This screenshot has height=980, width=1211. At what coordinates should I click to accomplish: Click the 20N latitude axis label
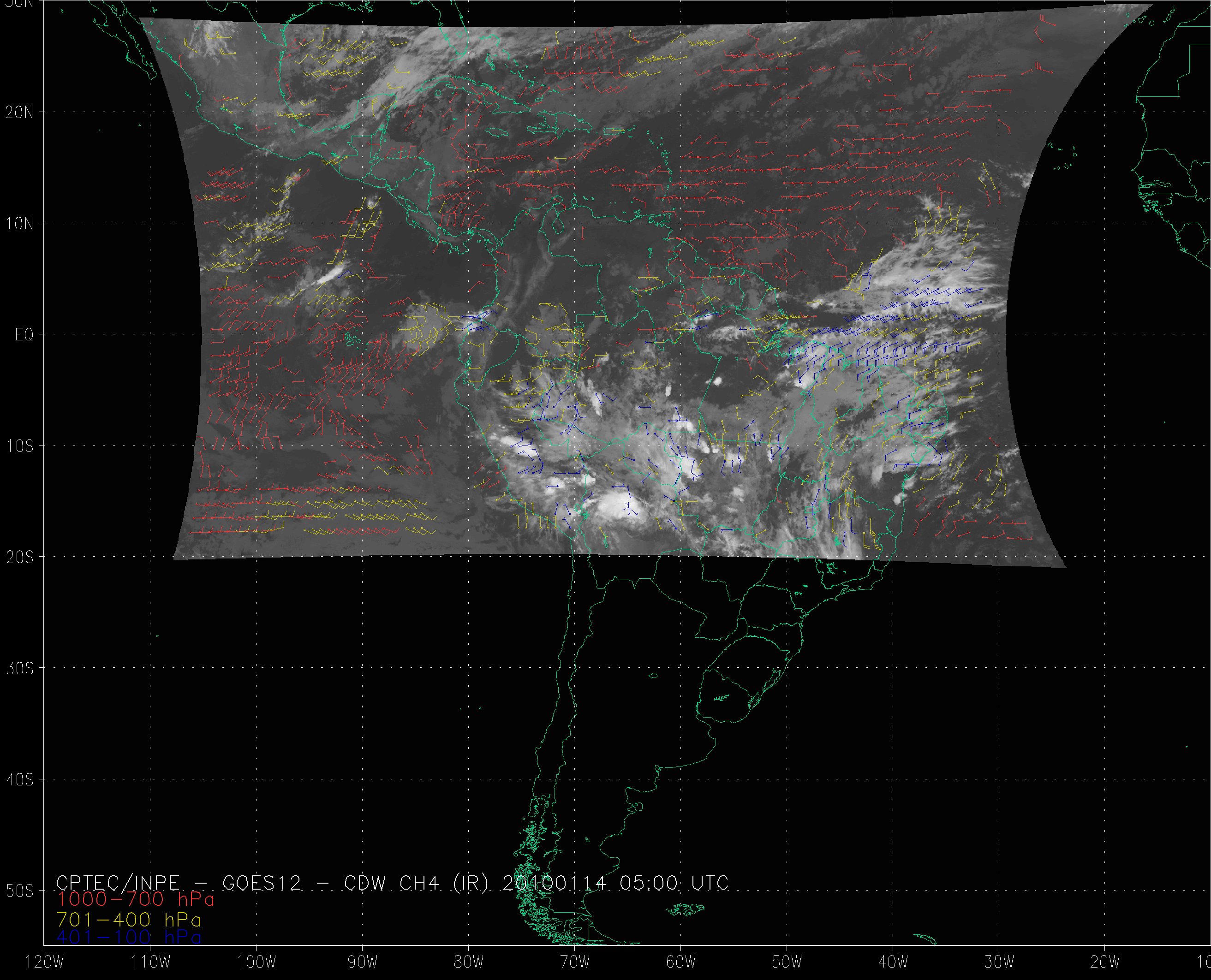tap(20, 113)
